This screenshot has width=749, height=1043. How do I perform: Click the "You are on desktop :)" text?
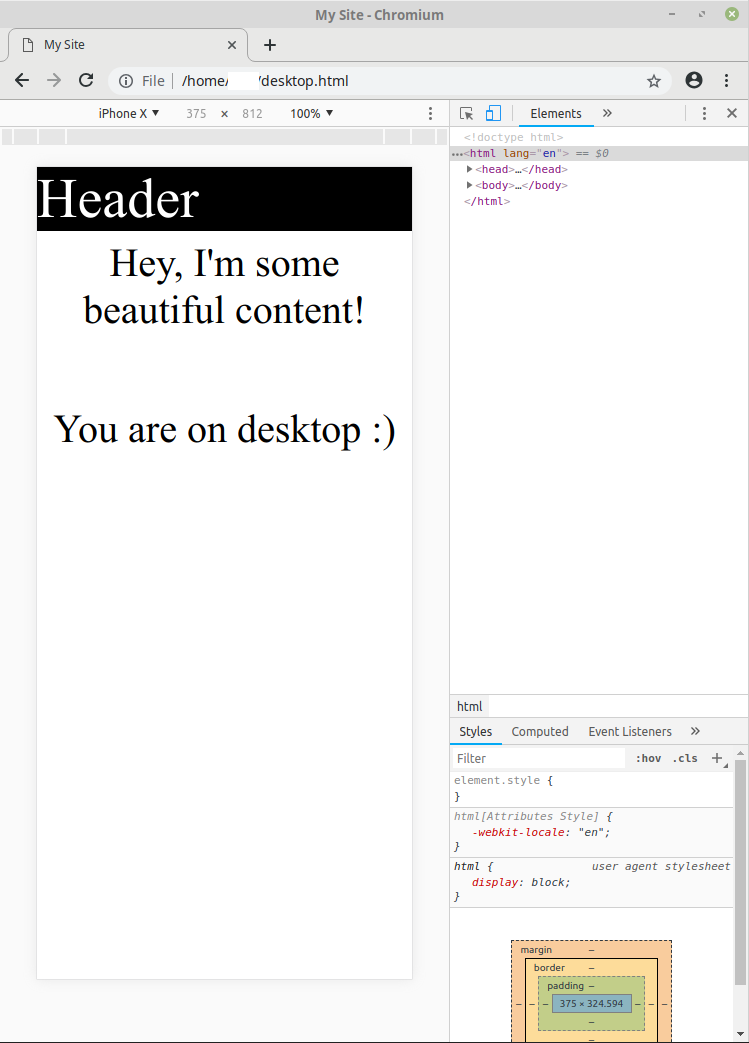click(224, 430)
